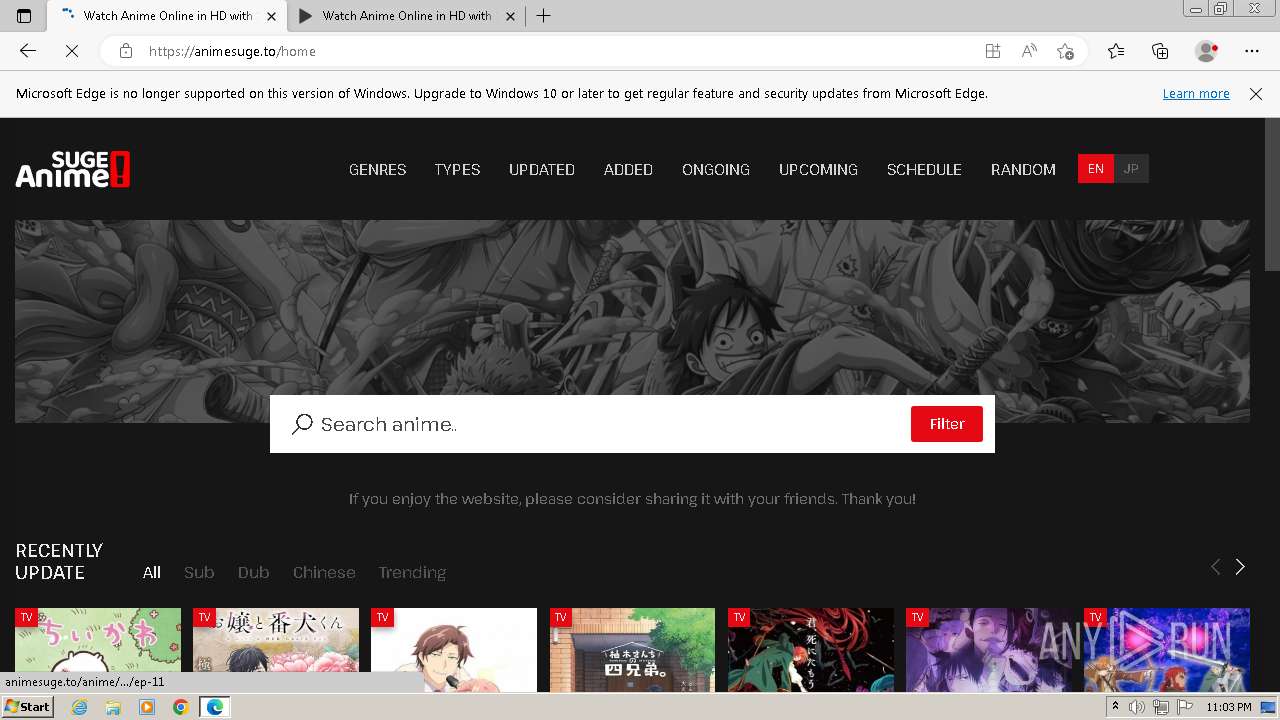Select the Dub tab

click(x=253, y=573)
